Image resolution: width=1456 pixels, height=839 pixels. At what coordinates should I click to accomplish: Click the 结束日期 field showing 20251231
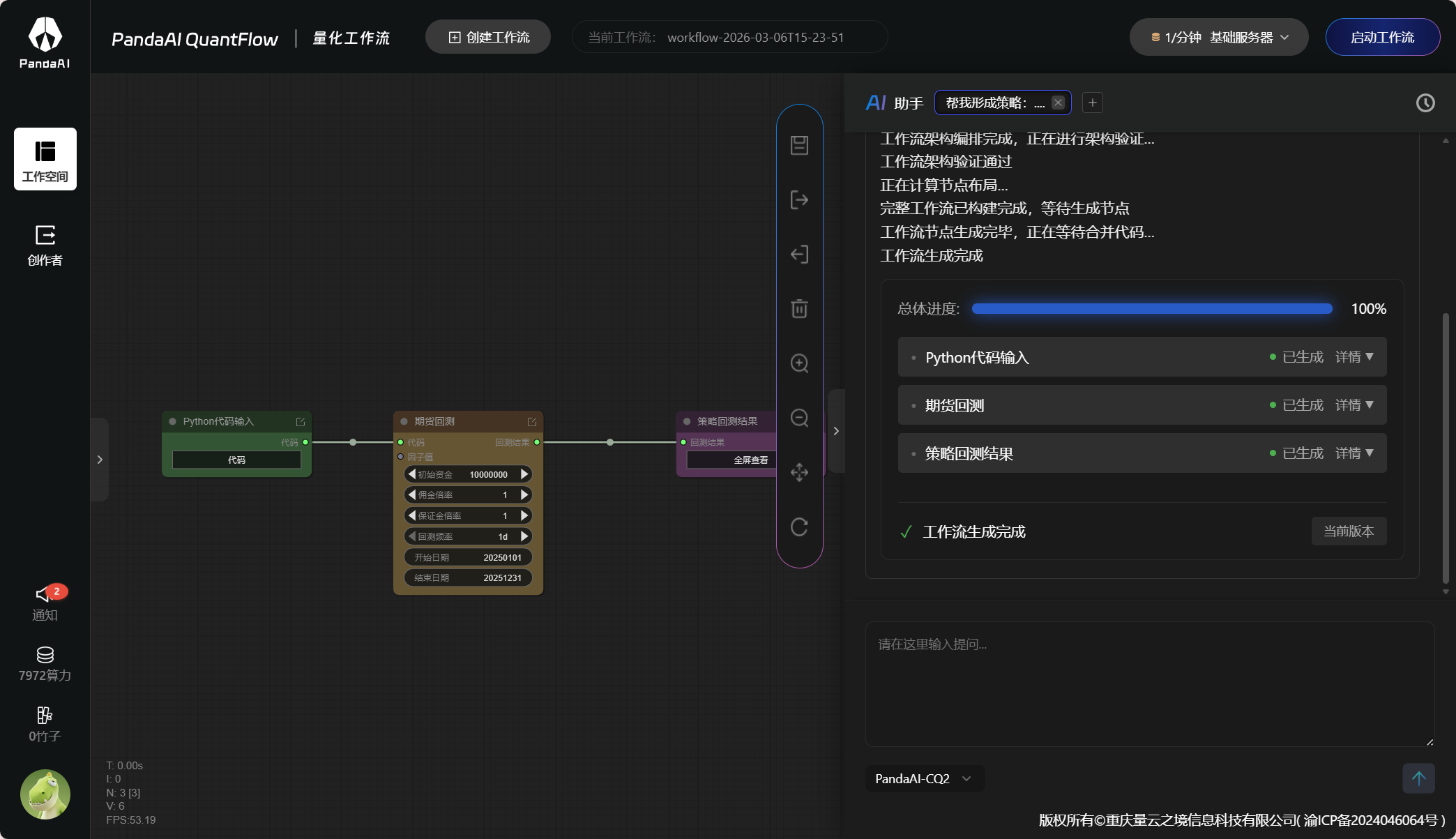(468, 577)
